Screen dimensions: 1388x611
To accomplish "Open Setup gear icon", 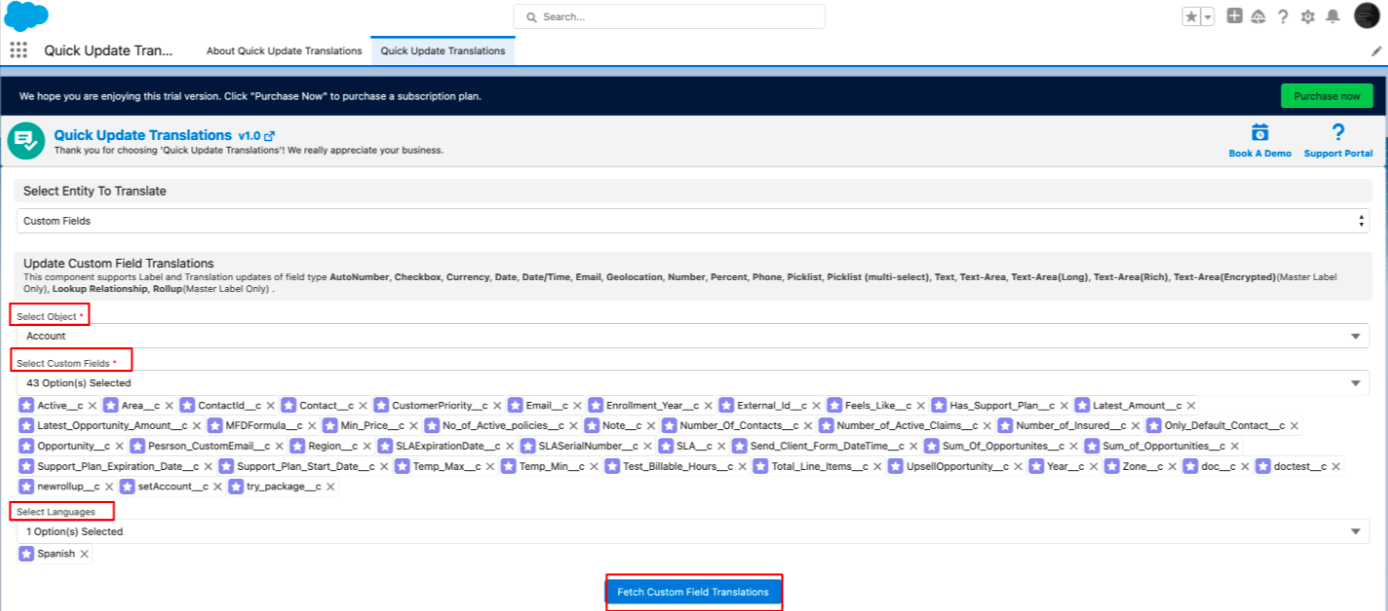I will pos(1308,17).
